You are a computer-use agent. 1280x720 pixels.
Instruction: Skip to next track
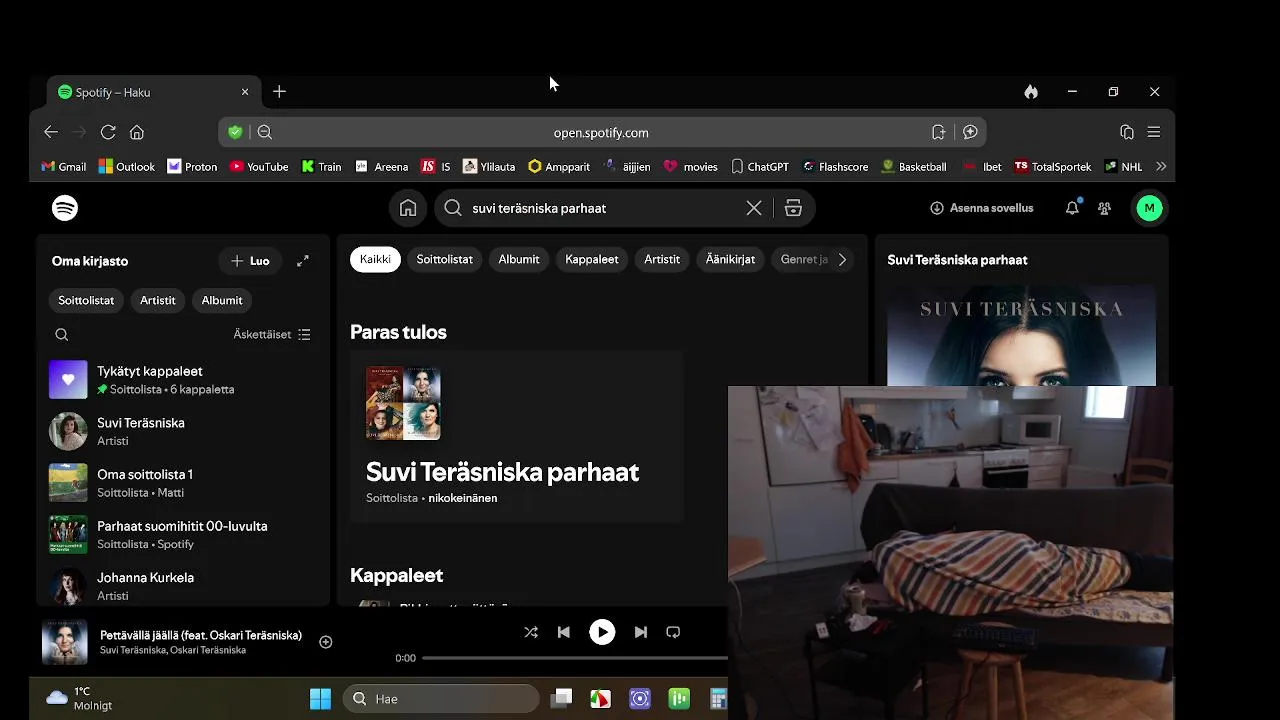[641, 632]
